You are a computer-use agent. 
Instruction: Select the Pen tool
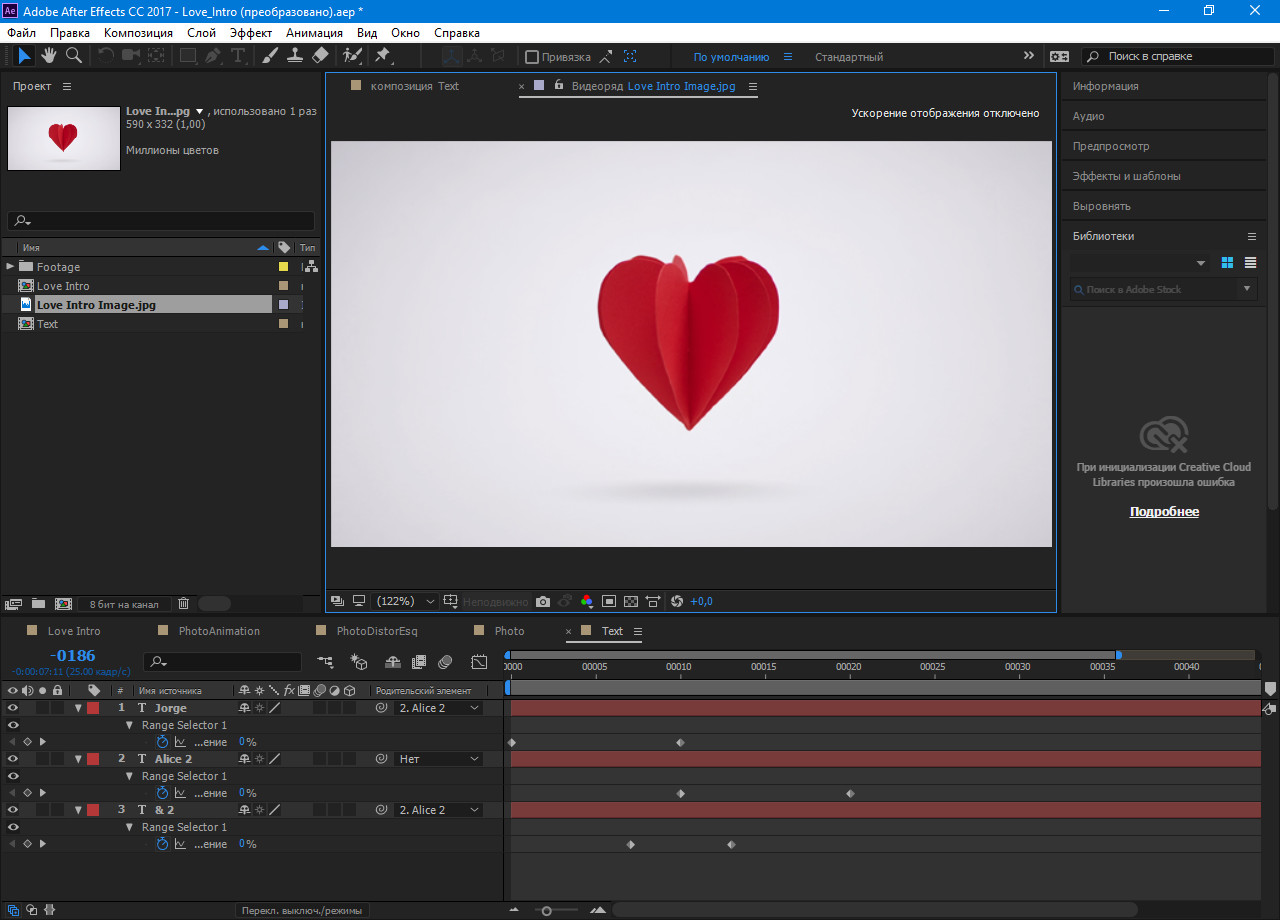213,56
